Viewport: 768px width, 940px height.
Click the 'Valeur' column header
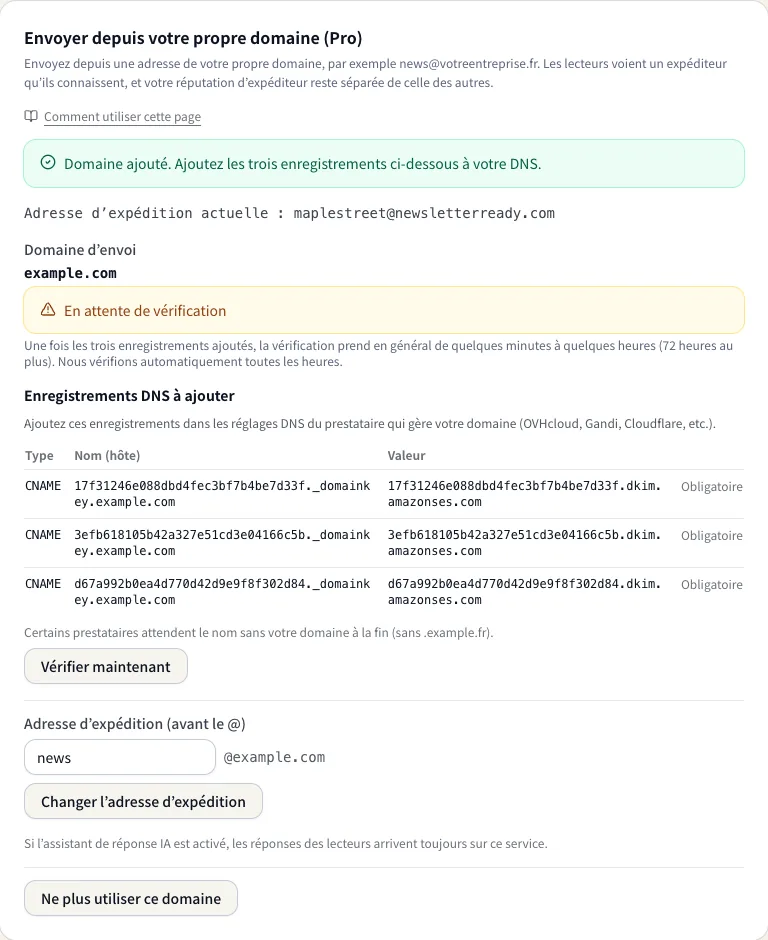pyautogui.click(x=406, y=456)
